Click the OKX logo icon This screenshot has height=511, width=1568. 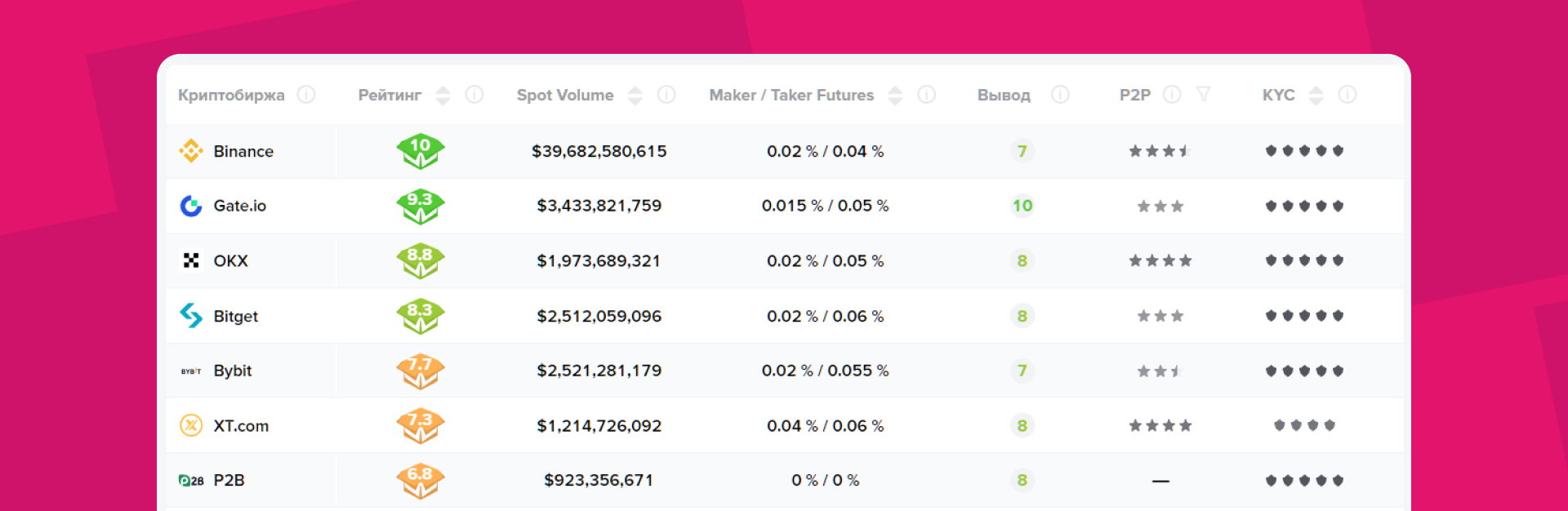[191, 260]
